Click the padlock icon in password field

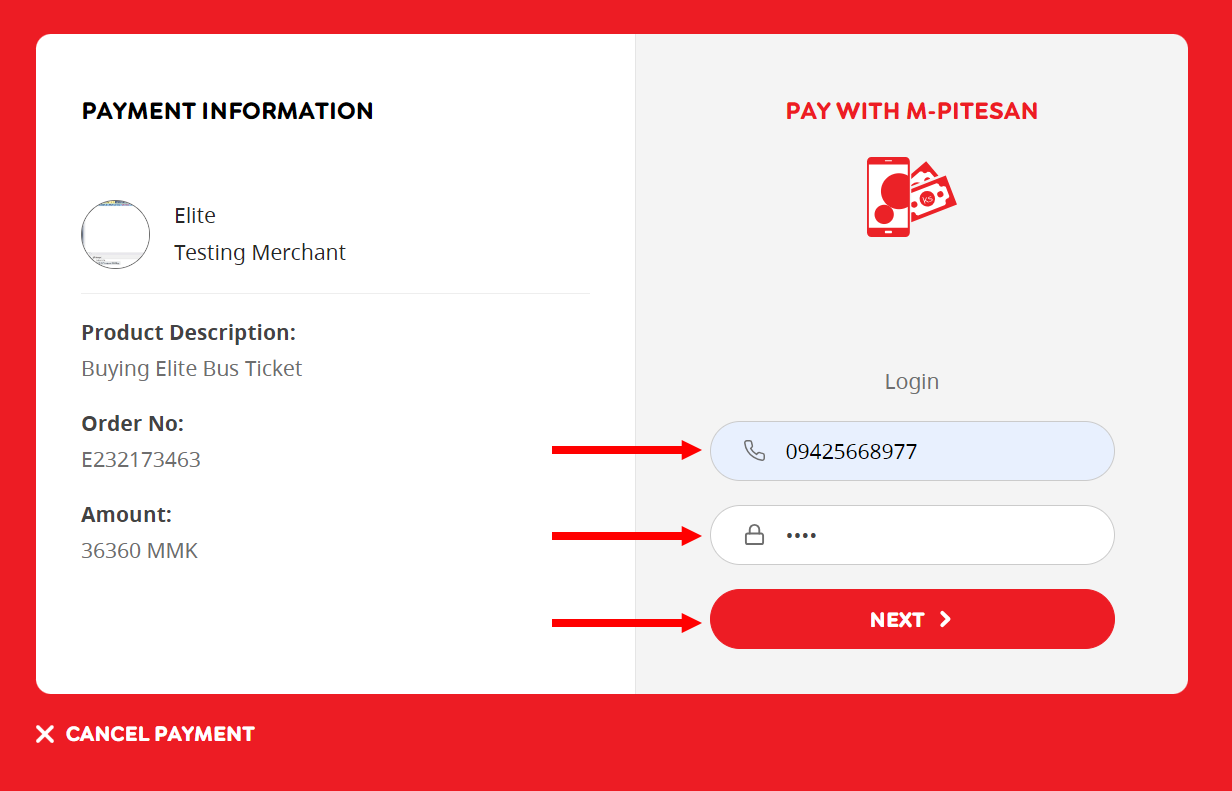[x=755, y=535]
